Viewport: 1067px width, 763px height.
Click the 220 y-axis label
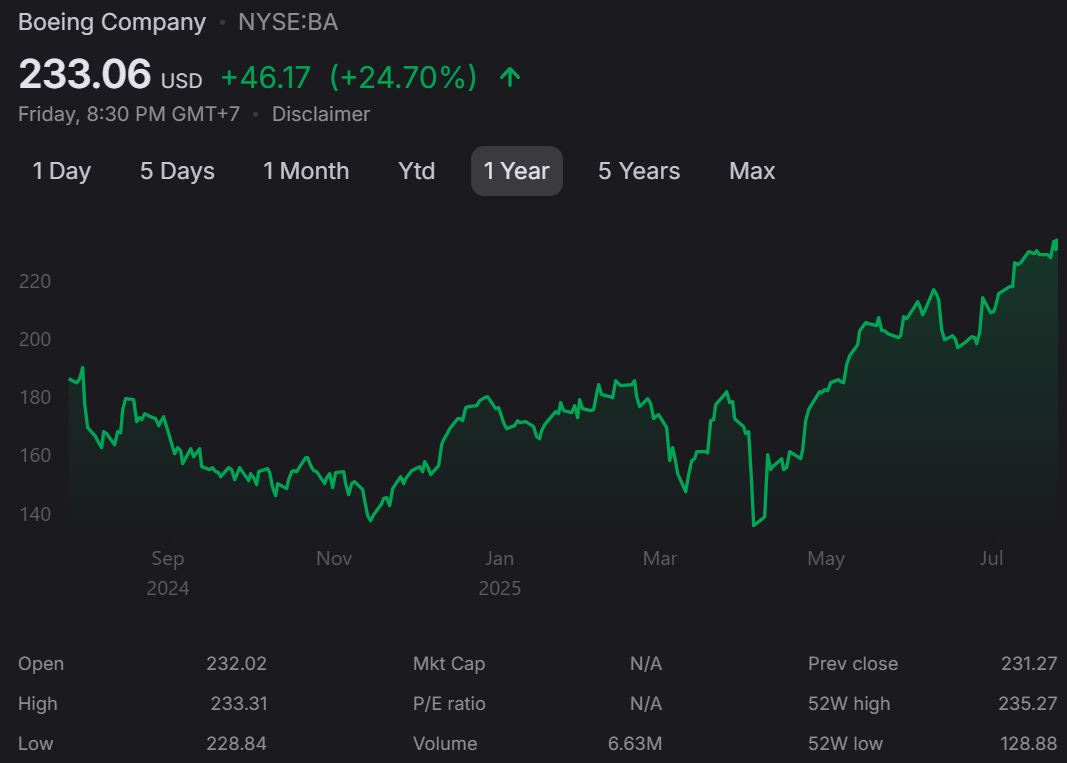pos(35,281)
